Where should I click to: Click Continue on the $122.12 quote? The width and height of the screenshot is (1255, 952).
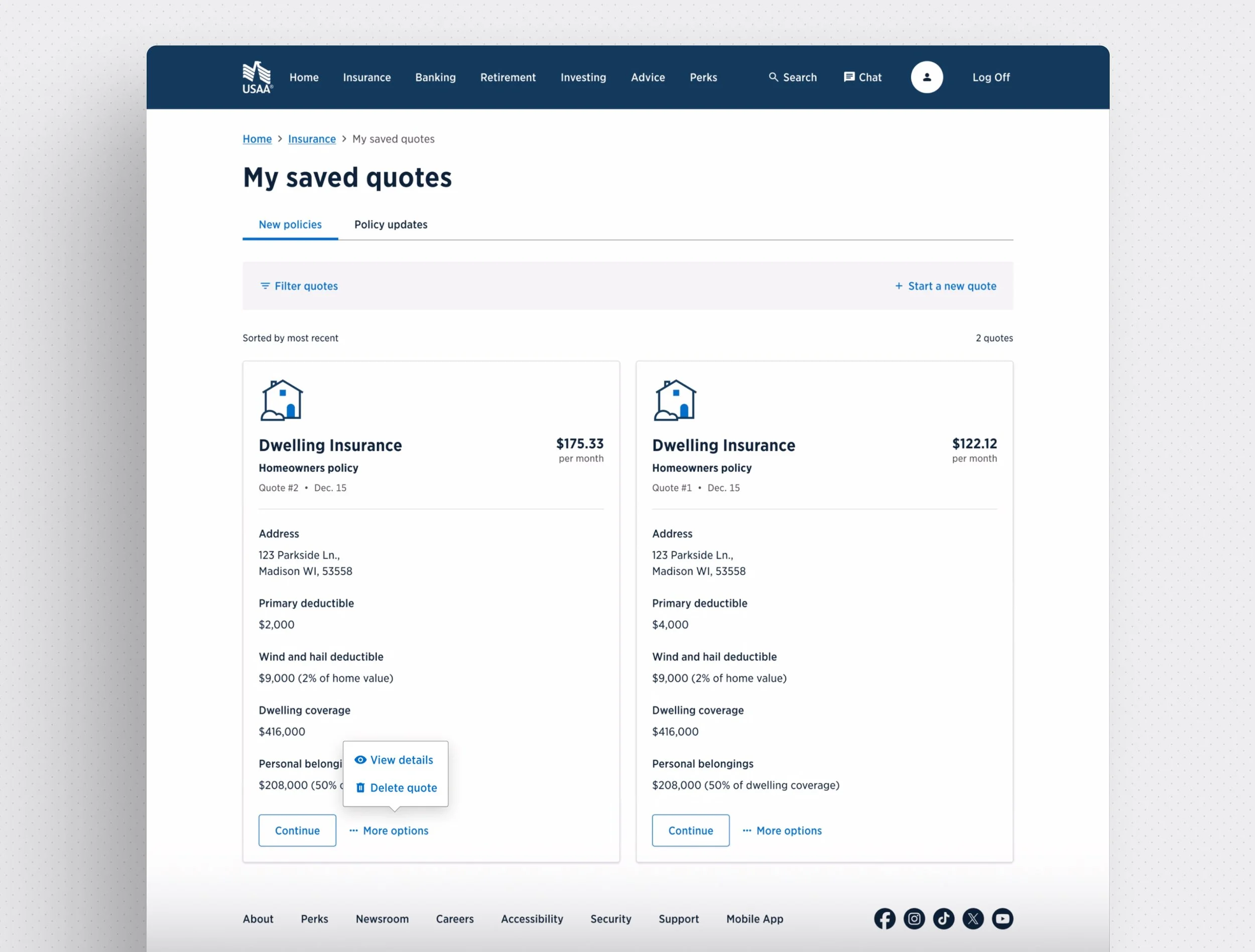690,830
